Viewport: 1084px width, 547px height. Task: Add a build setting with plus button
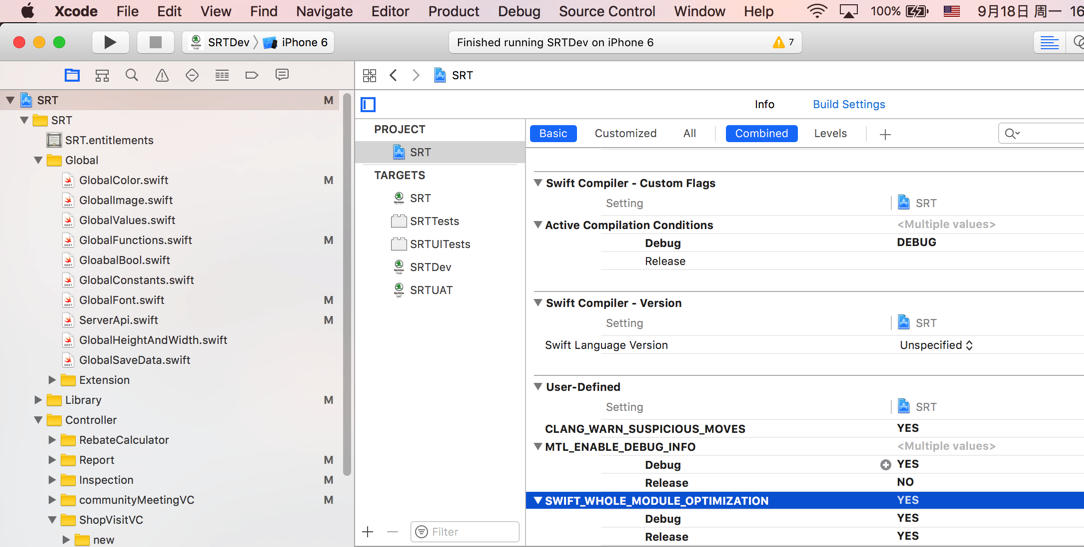tap(885, 134)
